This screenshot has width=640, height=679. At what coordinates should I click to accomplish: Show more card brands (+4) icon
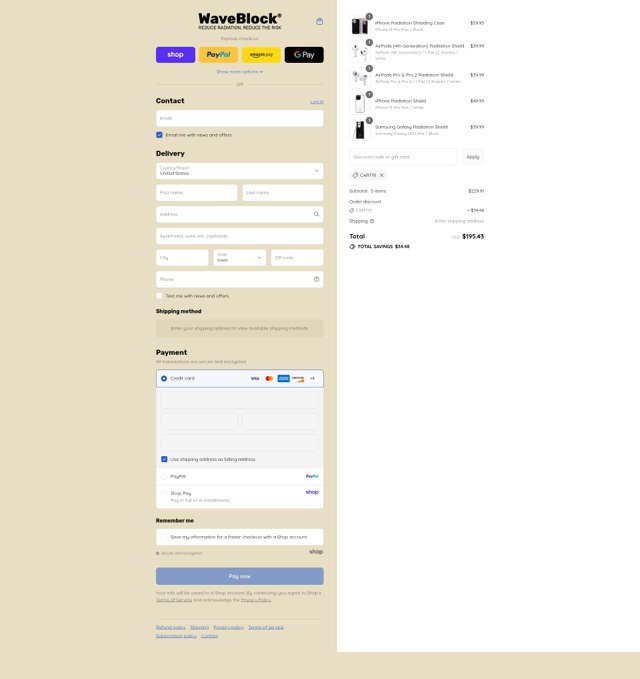[x=312, y=378]
